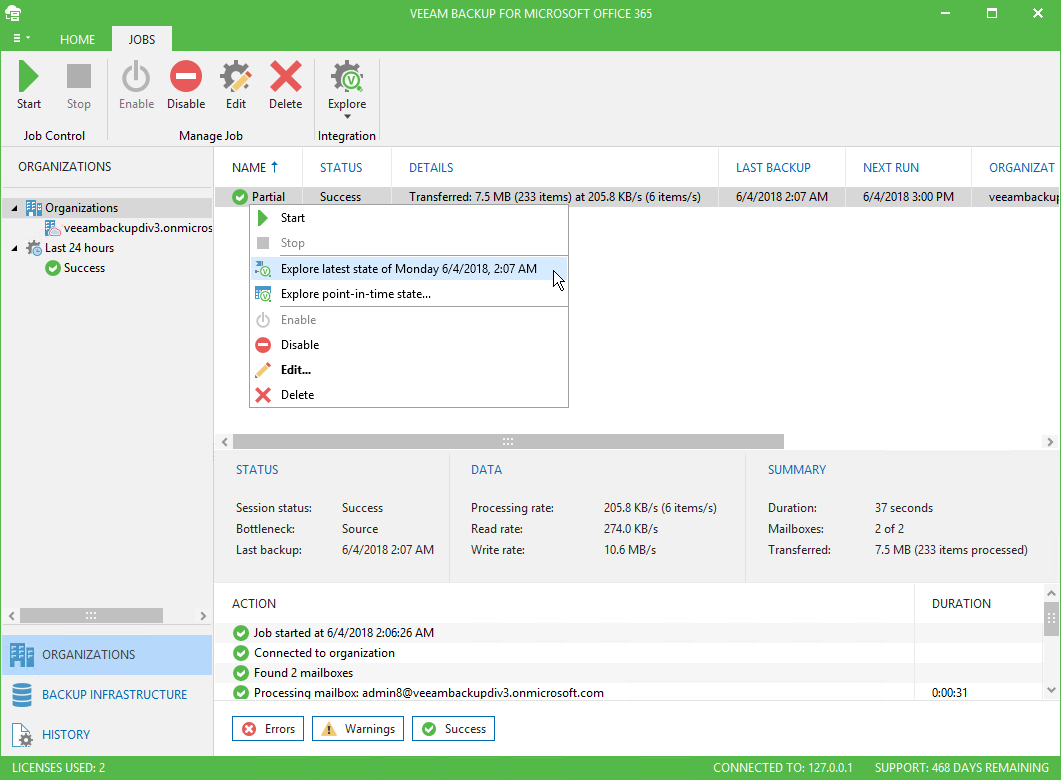The height and width of the screenshot is (780, 1061).
Task: Click the ORGANIZATION column header
Action: click(1021, 167)
